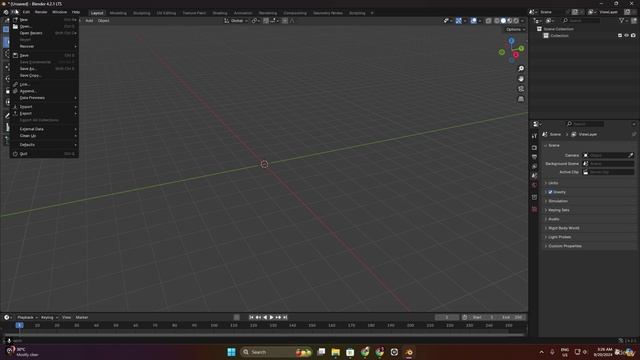The height and width of the screenshot is (360, 640).
Task: Open File Explorer from the taskbar
Action: [x=336, y=352]
